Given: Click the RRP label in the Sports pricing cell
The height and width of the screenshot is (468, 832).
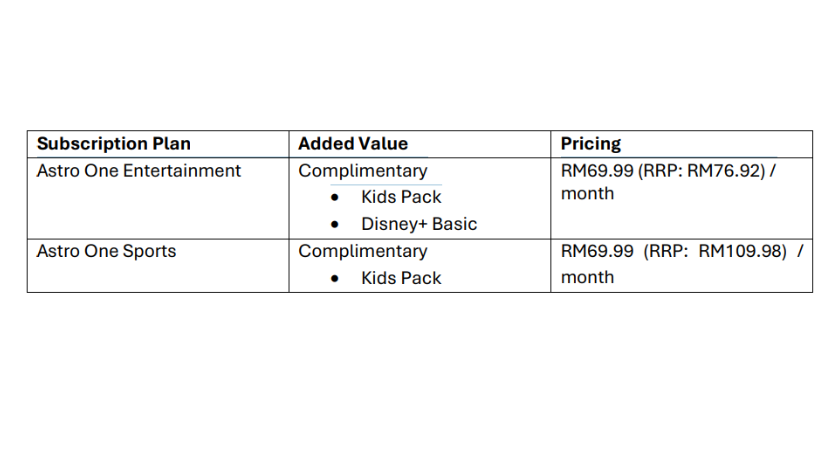Looking at the screenshot, I should pos(665,251).
